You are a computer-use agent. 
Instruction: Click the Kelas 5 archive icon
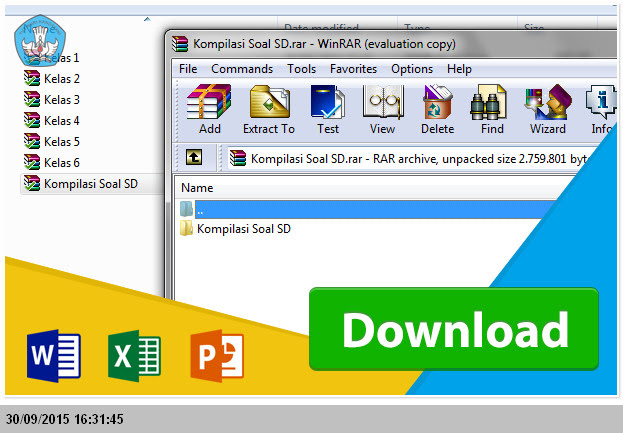32,141
